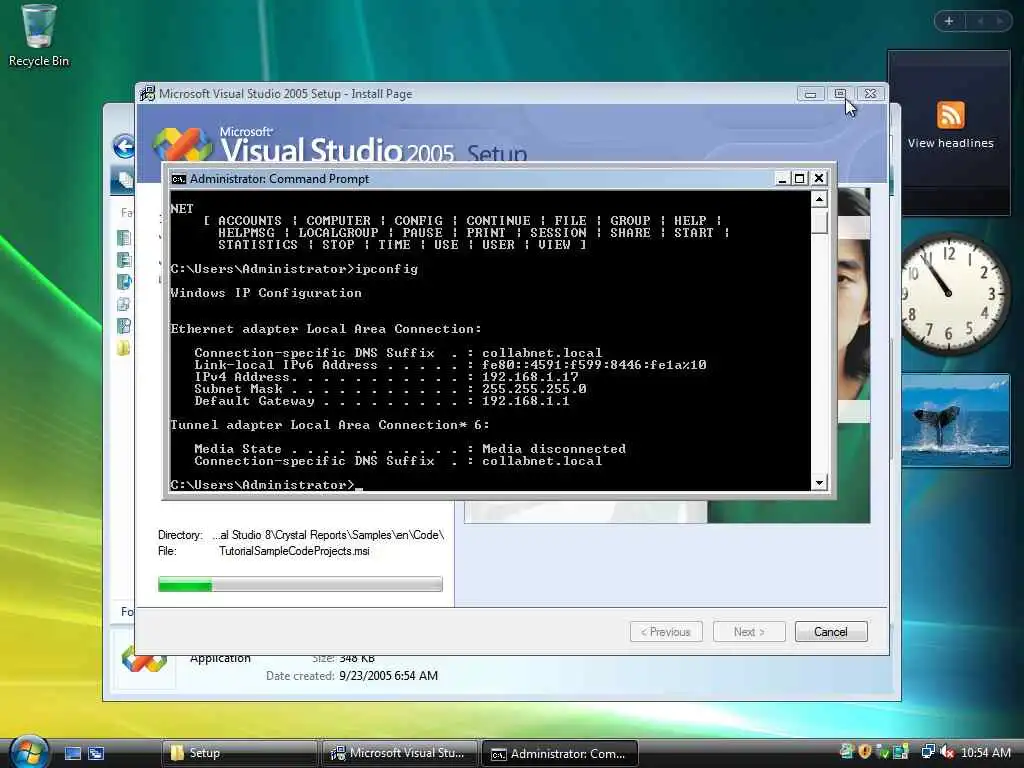Image resolution: width=1024 pixels, height=768 pixels.
Task: Click the date created 9/23/2005 6:54 AM value
Action: [389, 676]
